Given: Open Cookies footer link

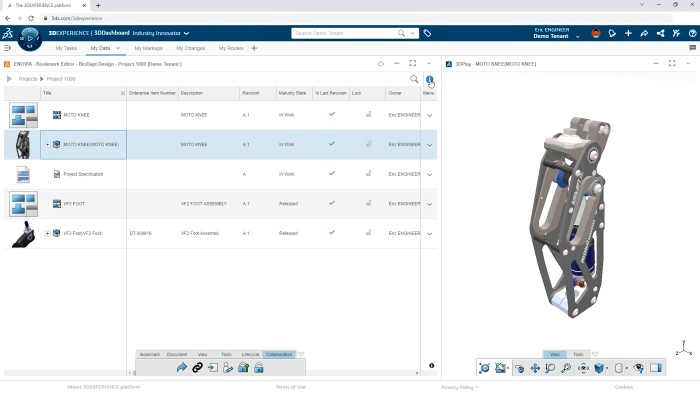Looking at the screenshot, I should (624, 387).
